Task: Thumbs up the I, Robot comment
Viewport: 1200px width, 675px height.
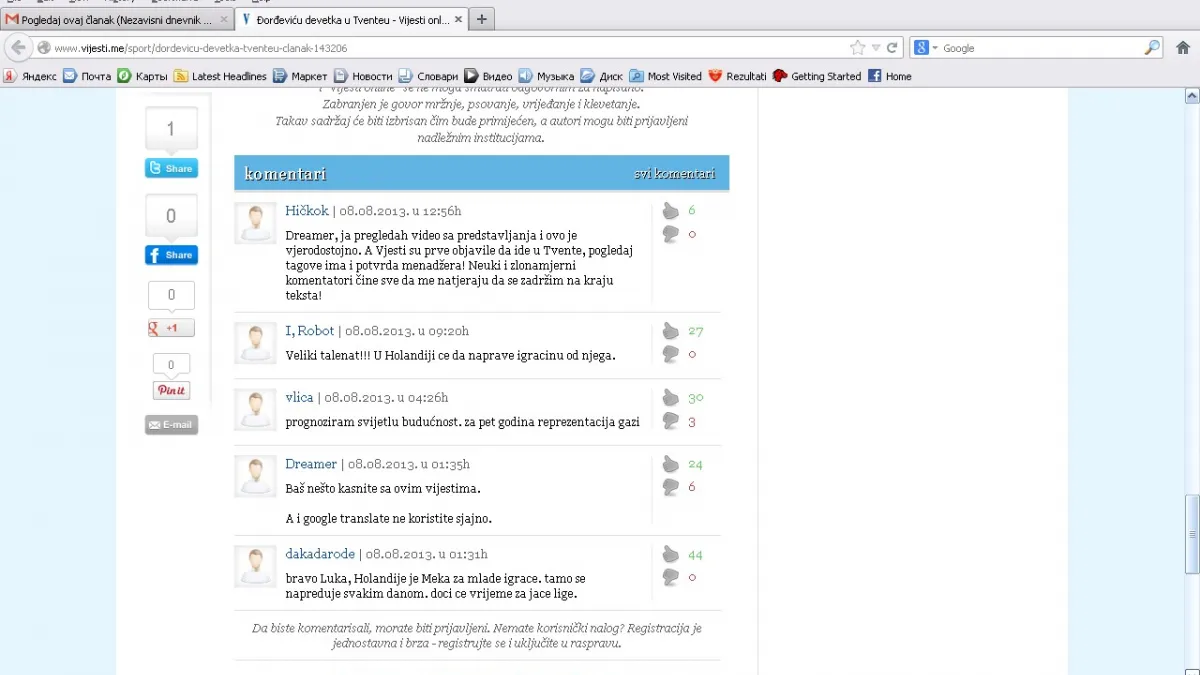Action: [x=671, y=331]
